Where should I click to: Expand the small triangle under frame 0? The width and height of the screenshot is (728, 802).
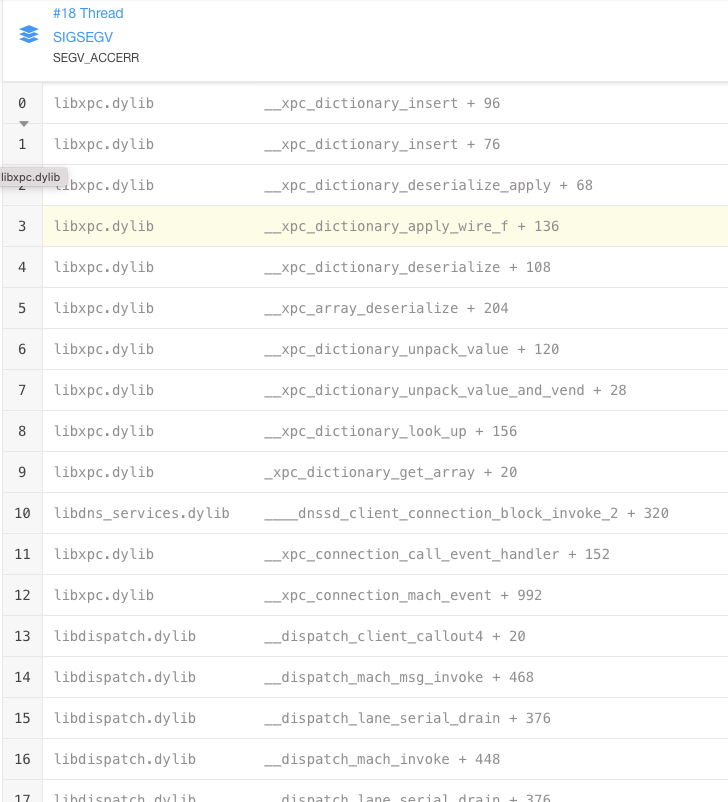(24, 124)
